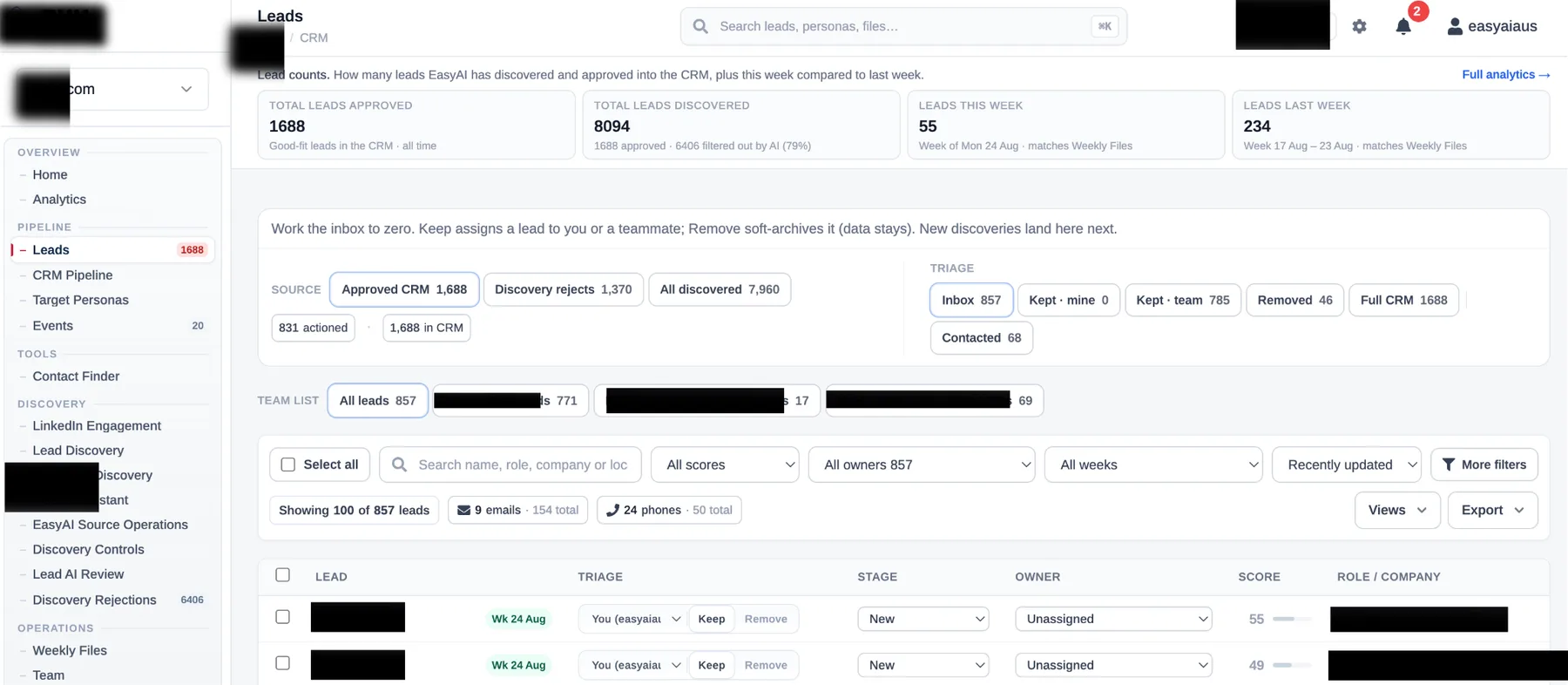Expand the Export dropdown
Screen dimensions: 1568x685
(x=1492, y=510)
